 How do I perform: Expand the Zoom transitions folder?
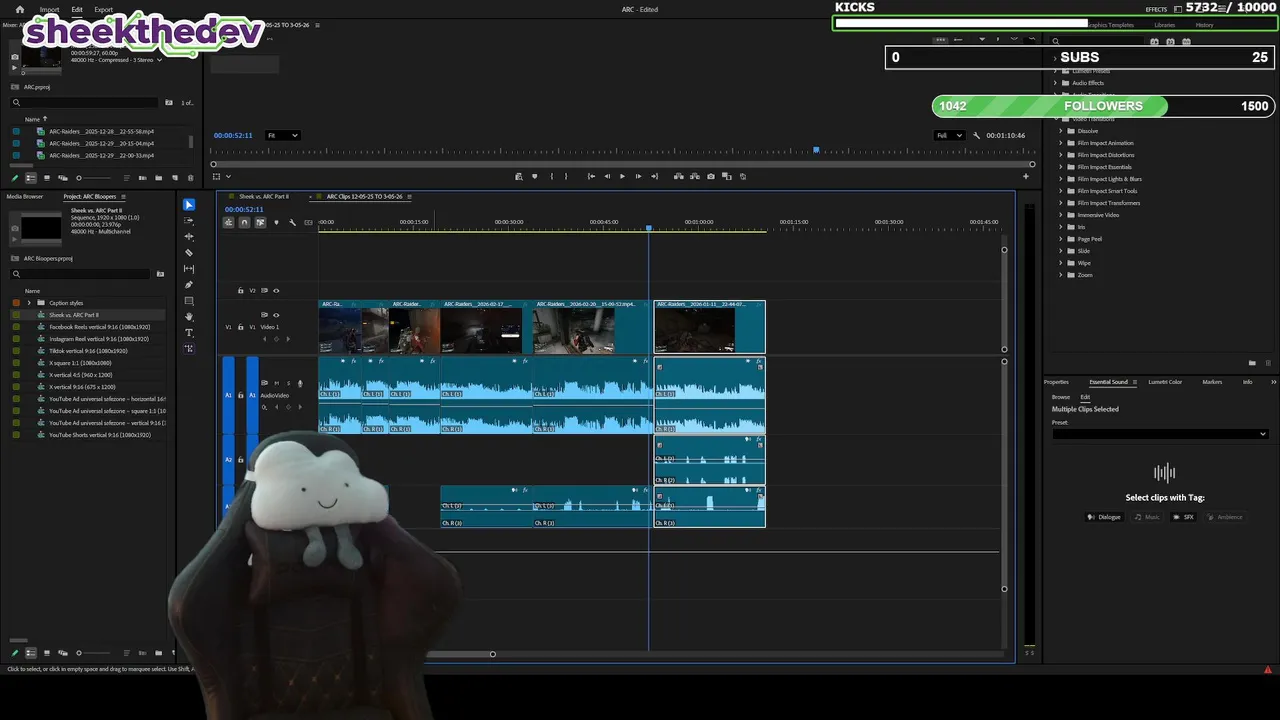(x=1061, y=275)
